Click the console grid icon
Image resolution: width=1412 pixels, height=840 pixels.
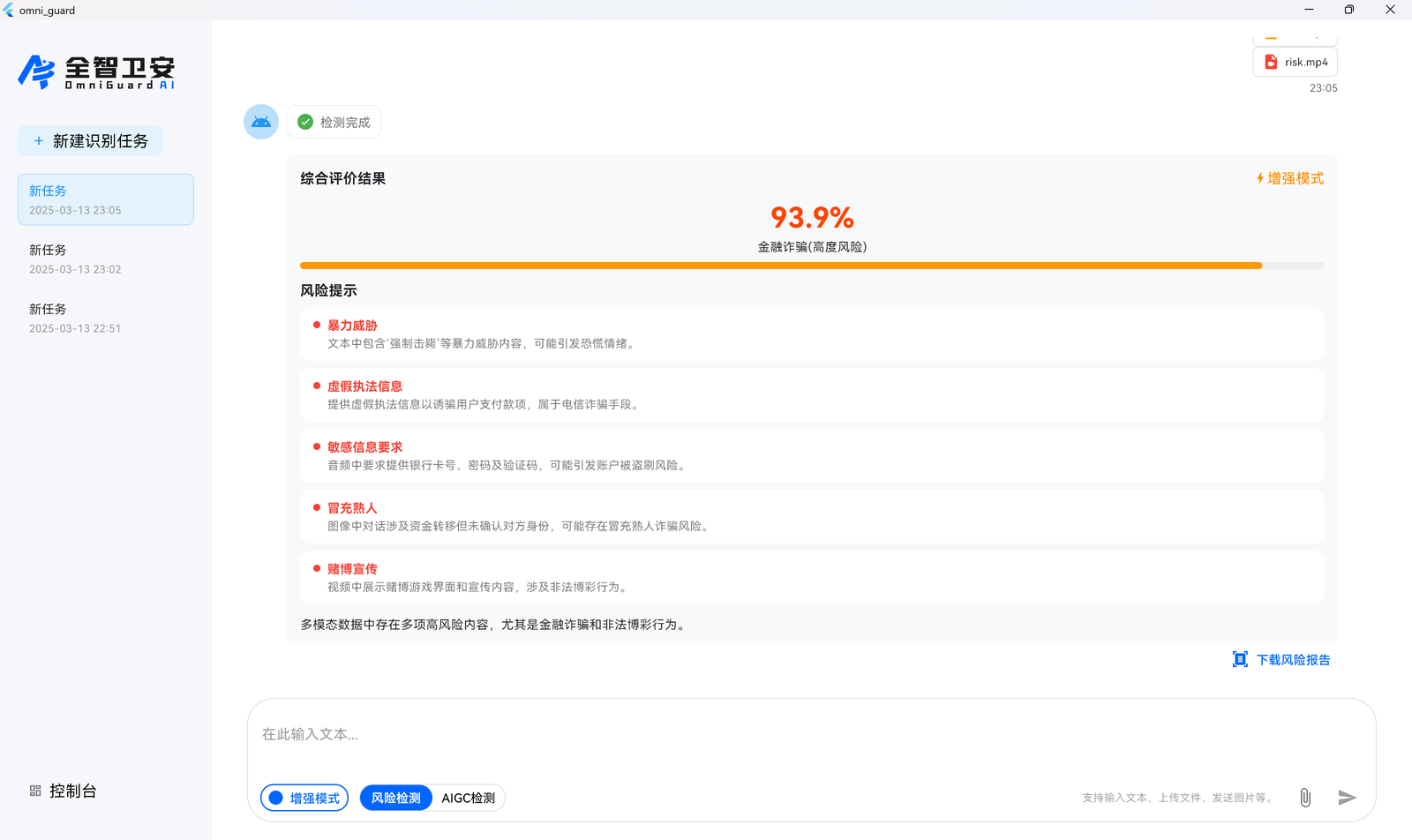point(35,791)
